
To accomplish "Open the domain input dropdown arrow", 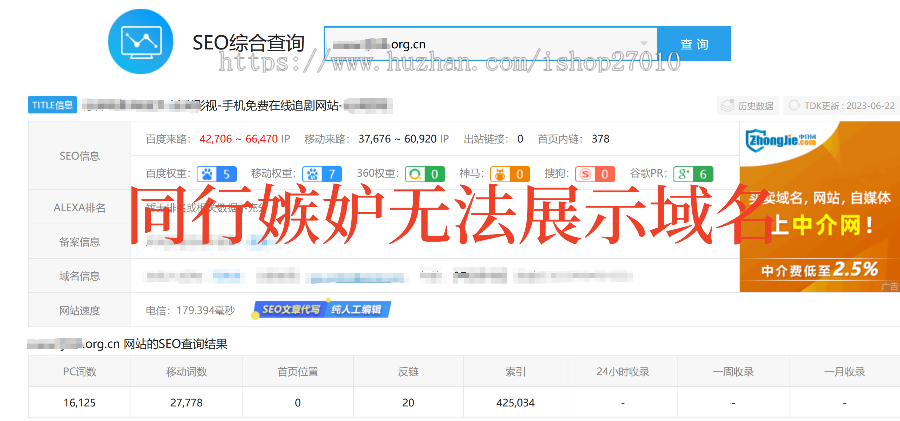I will tap(644, 44).
